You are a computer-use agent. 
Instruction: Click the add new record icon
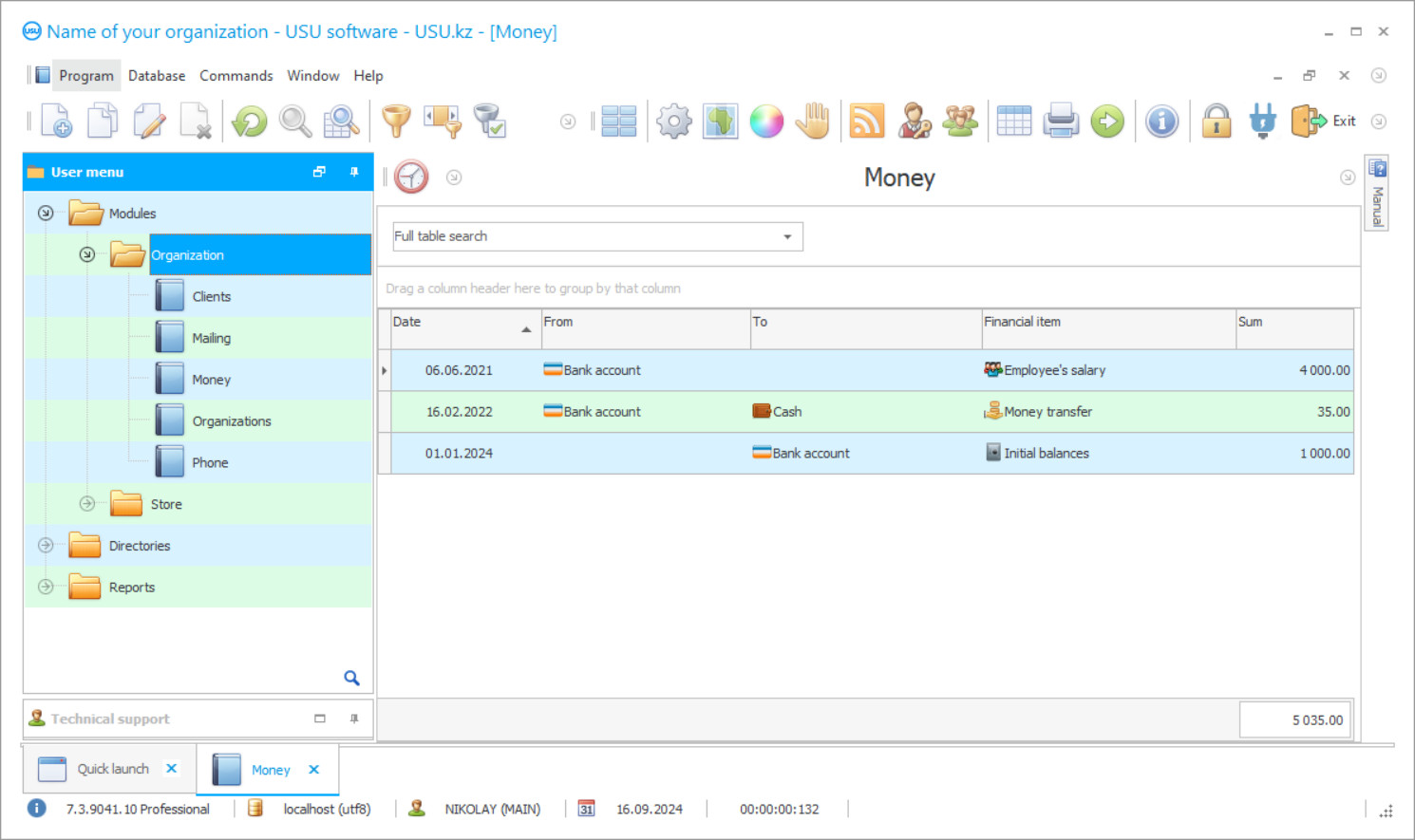[56, 121]
